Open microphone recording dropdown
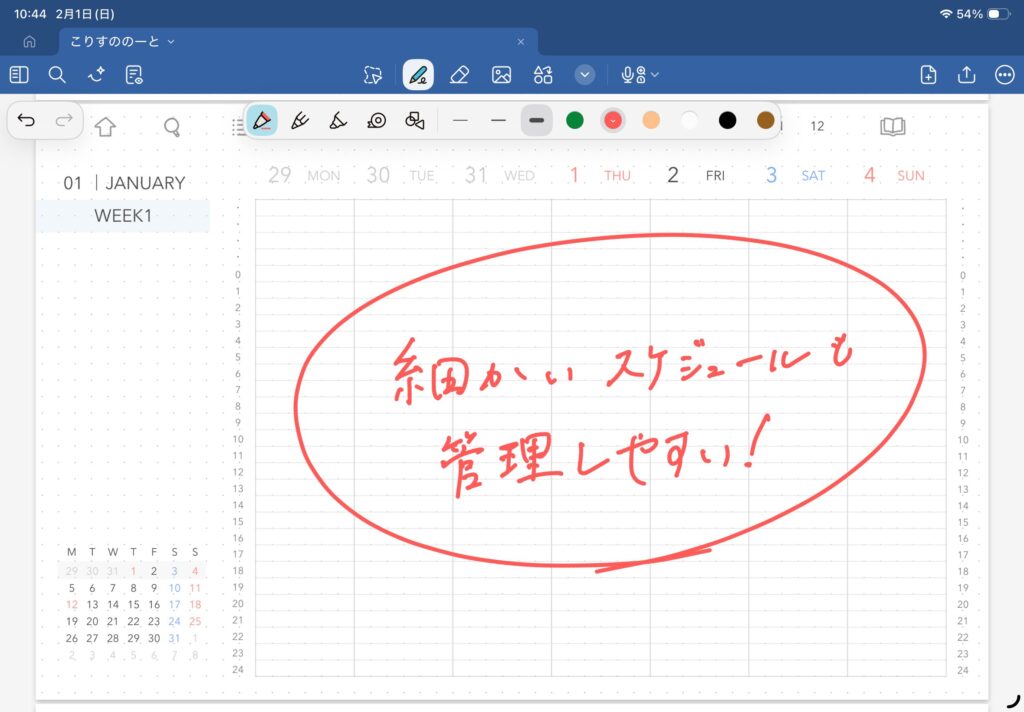Screen dimensions: 1024x712 [640, 75]
